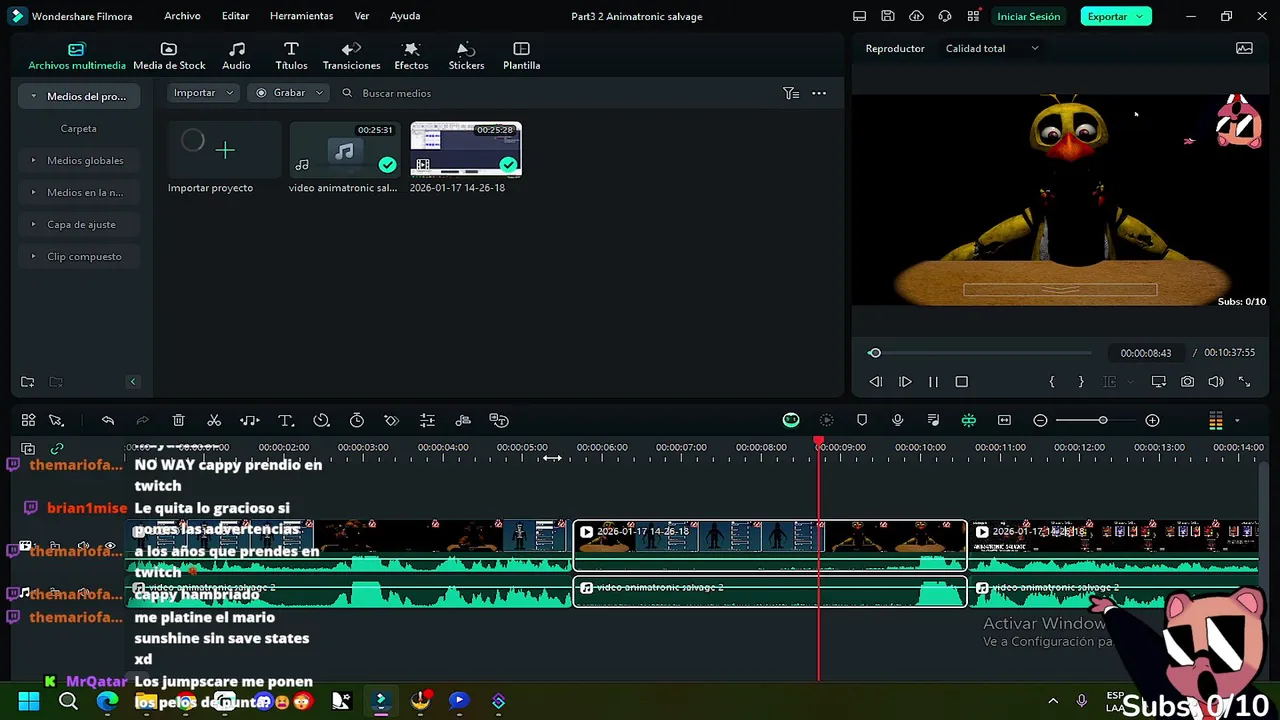Select the timeline pointer selection tool

(x=56, y=421)
